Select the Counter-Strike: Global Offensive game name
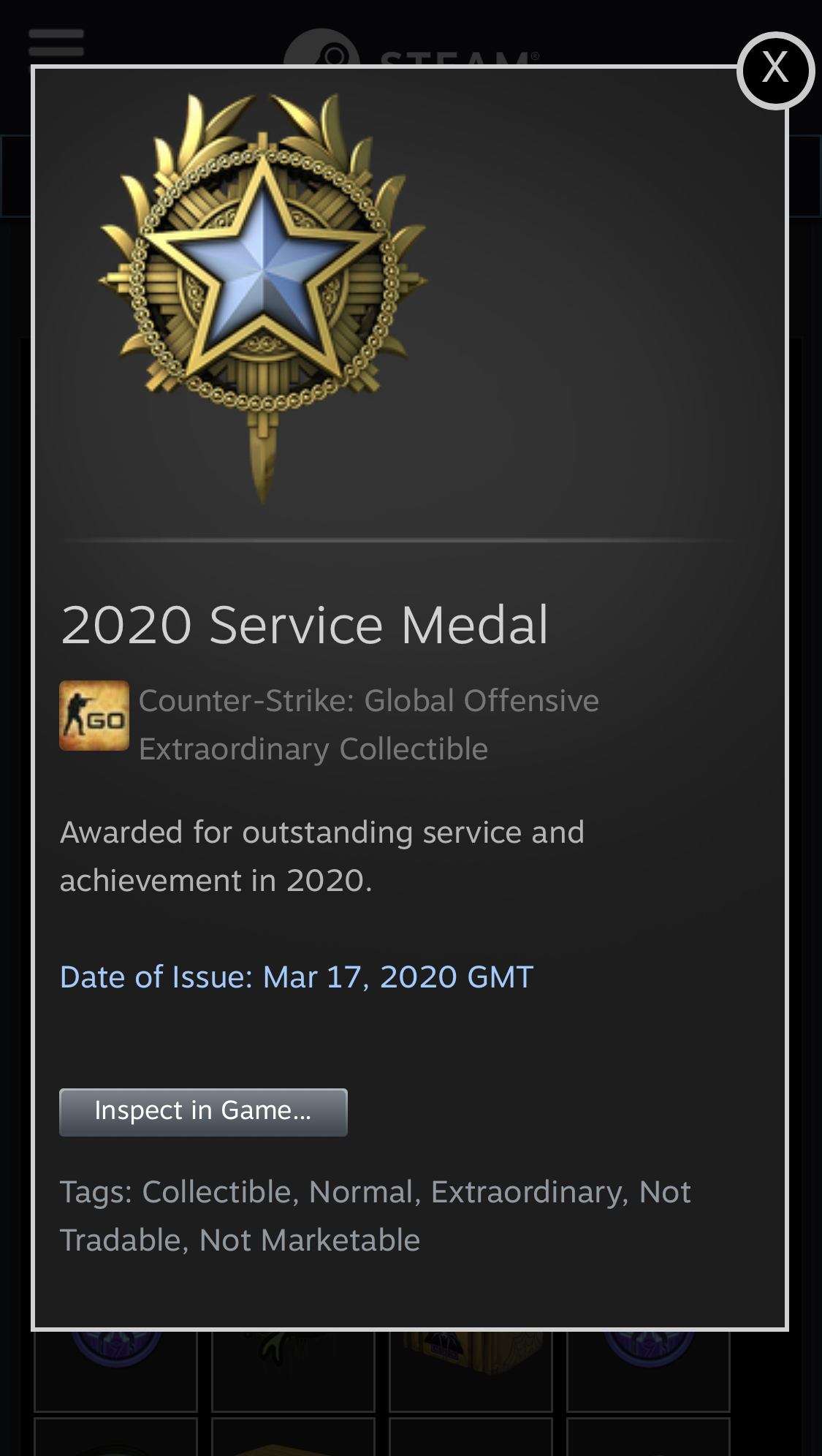 click(x=369, y=701)
